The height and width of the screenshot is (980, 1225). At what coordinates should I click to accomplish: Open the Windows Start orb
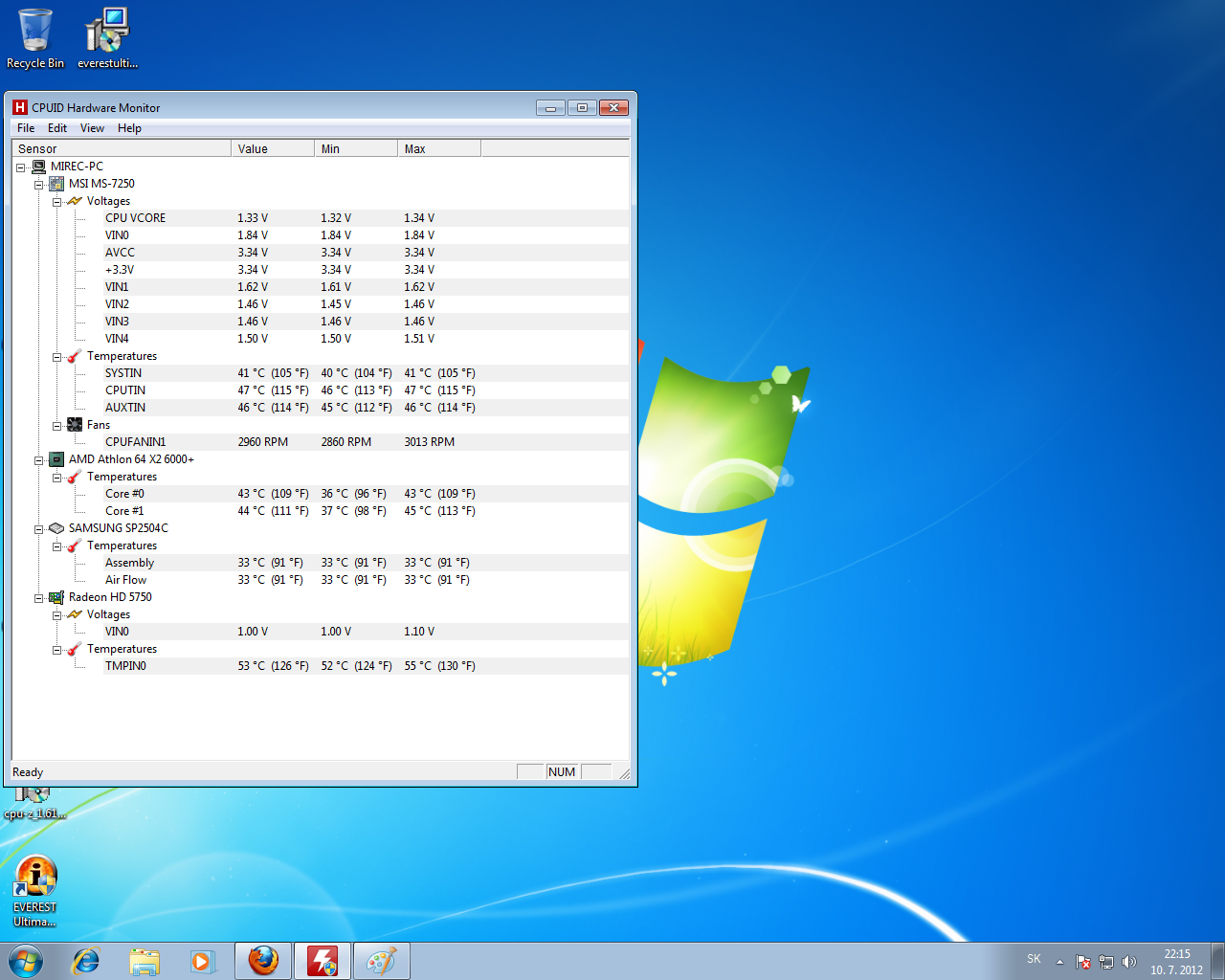[x=26, y=961]
